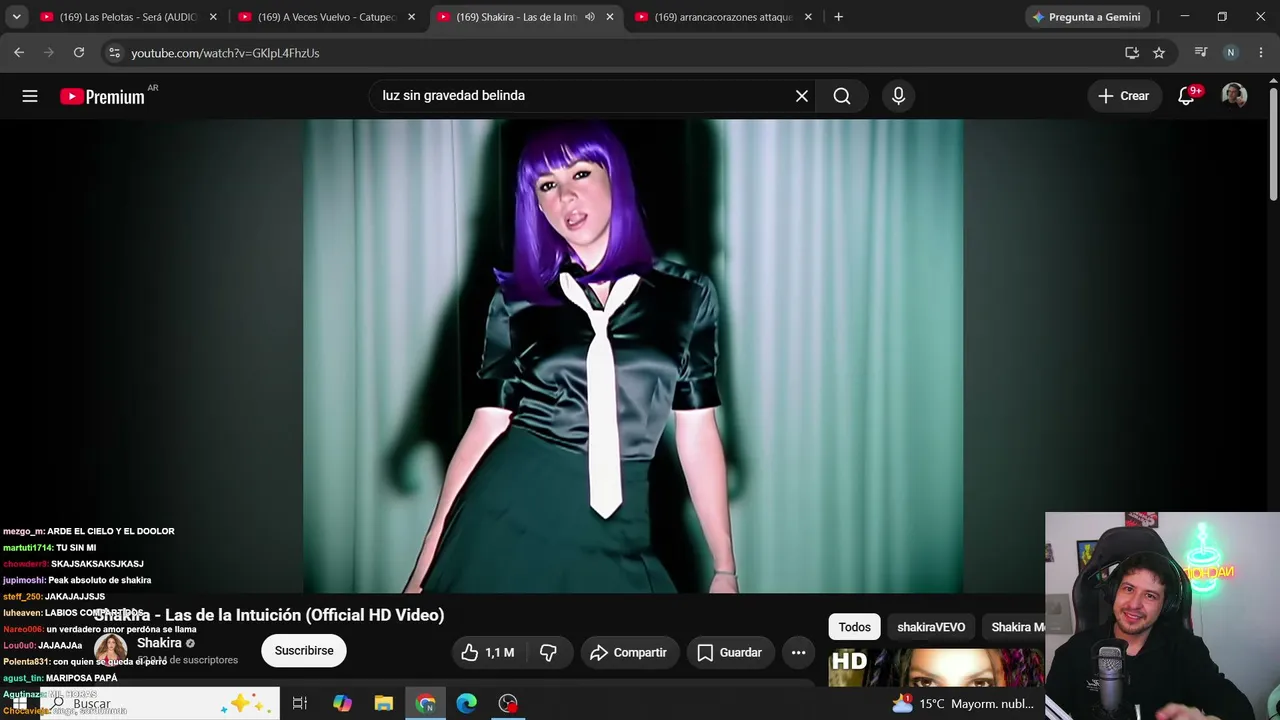Bookmark this page with the star
Screen dimensions: 1280x720
1159,53
